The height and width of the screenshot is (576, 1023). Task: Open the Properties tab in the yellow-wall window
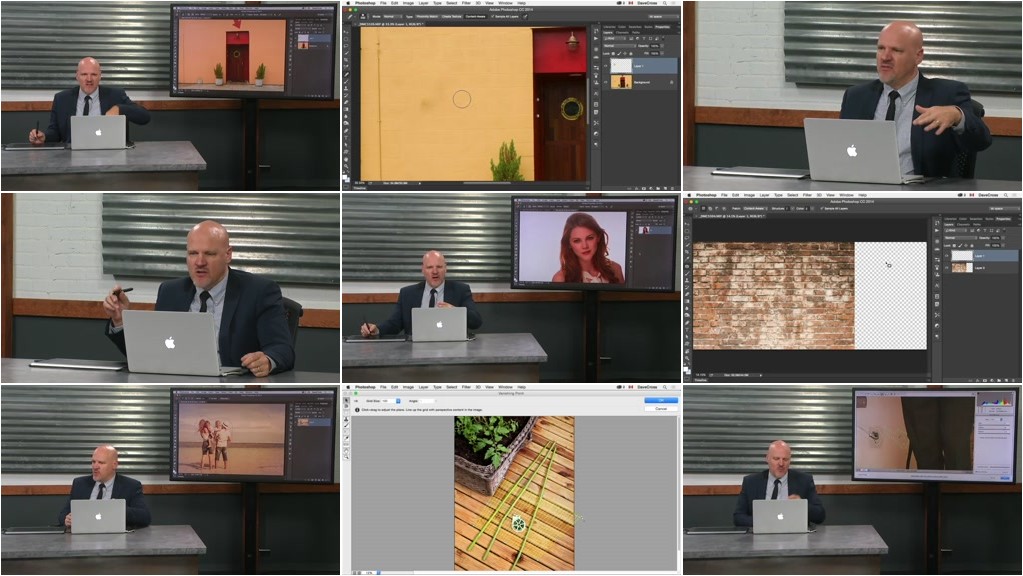coord(662,27)
